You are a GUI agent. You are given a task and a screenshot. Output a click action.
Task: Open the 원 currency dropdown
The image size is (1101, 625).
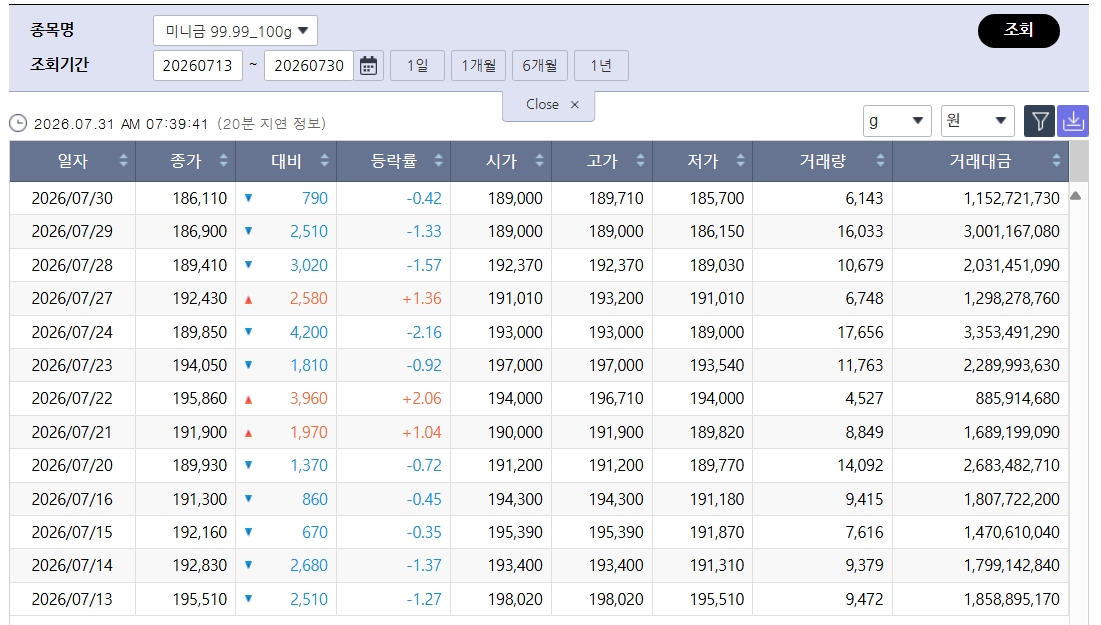(977, 121)
